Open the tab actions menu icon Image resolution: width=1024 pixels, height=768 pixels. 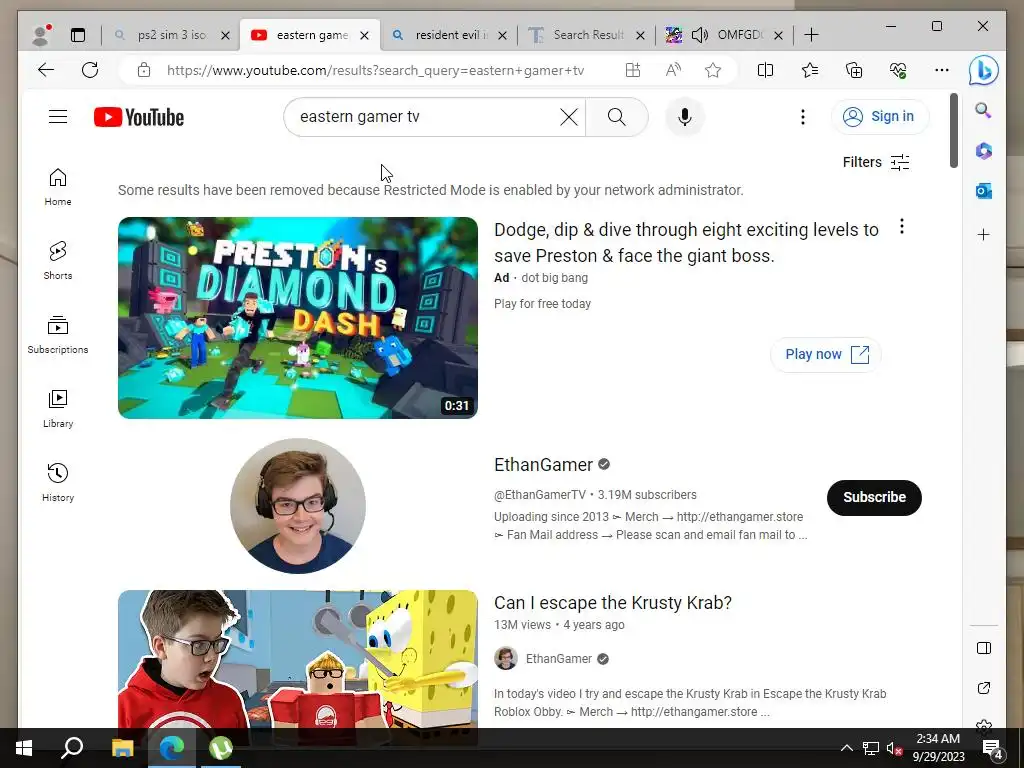click(78, 35)
